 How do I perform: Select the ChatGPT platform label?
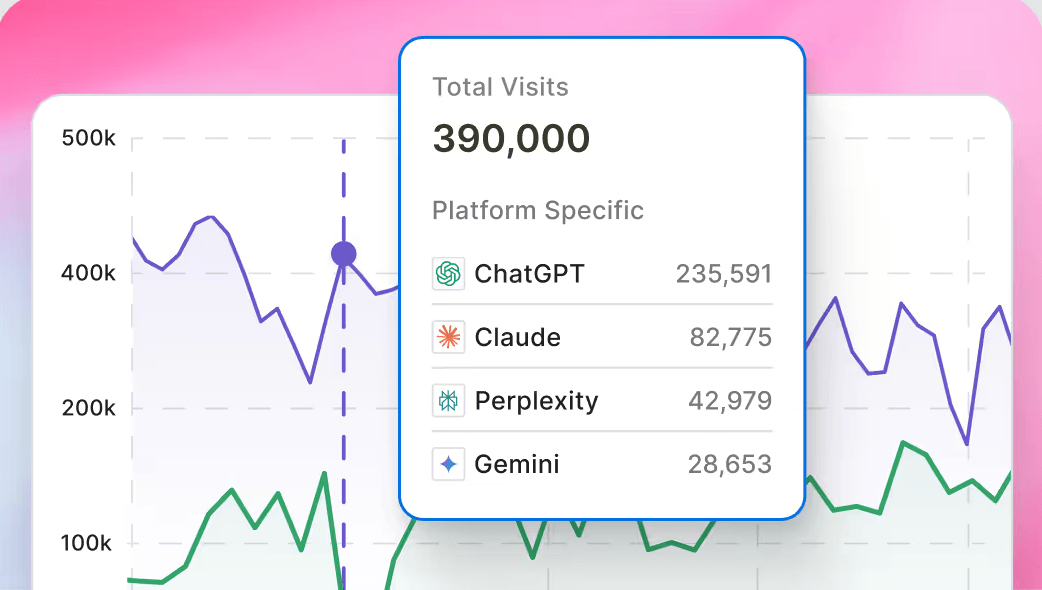tap(529, 274)
